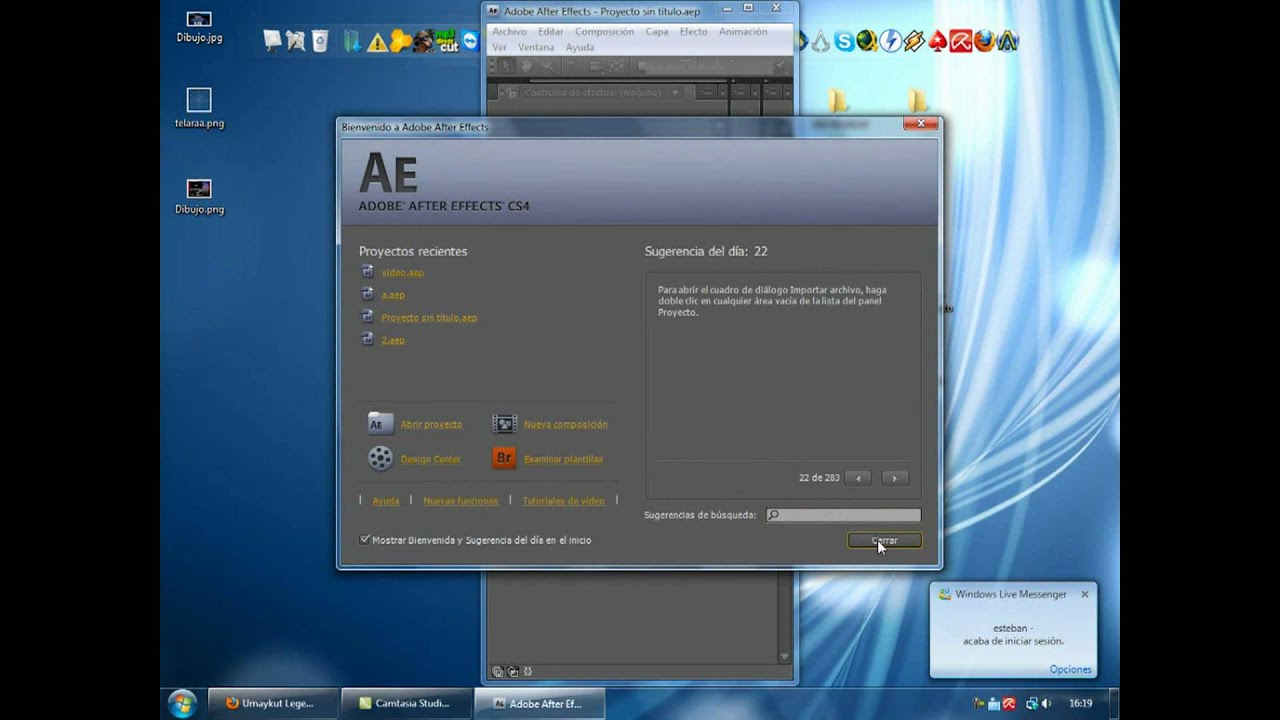1280x720 pixels.
Task: Open the 2.aep recent project link
Action: pyautogui.click(x=393, y=340)
